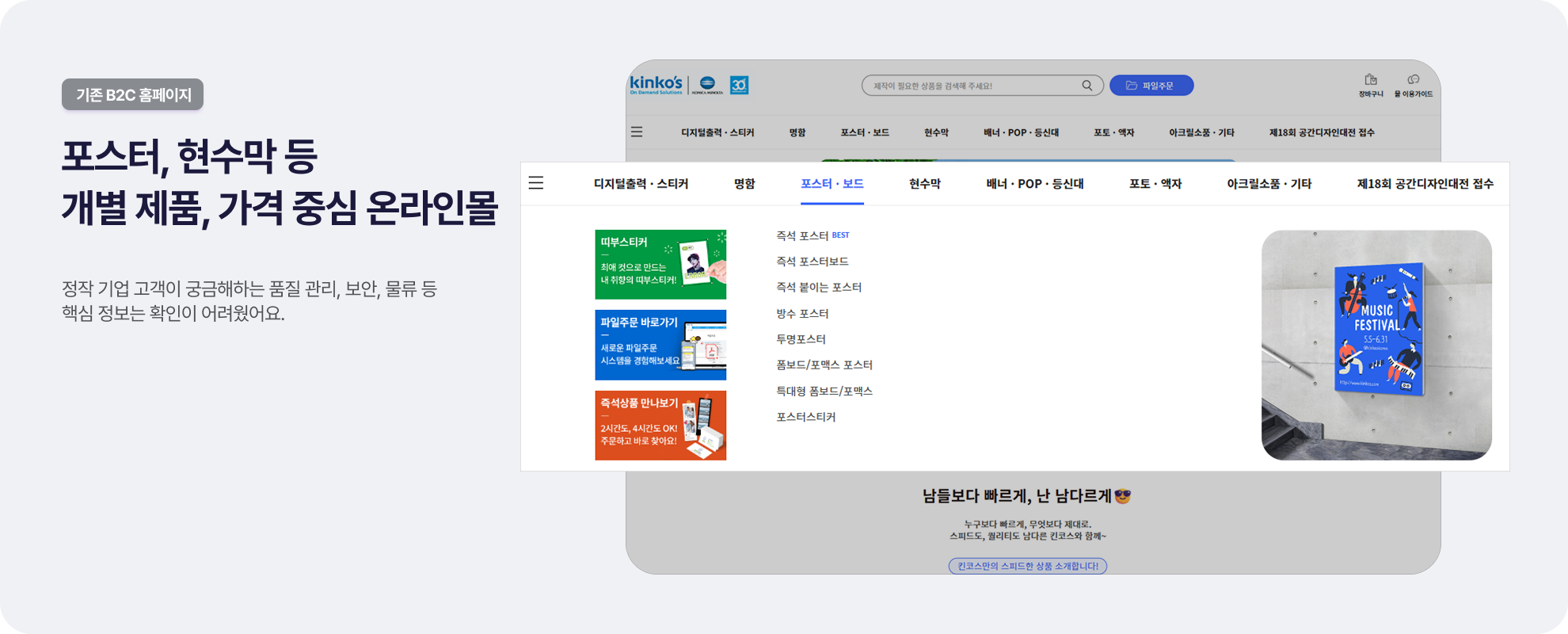This screenshot has height=634, width=1568.
Task: Open the hamburger menu in the expanded nav
Action: click(x=536, y=183)
